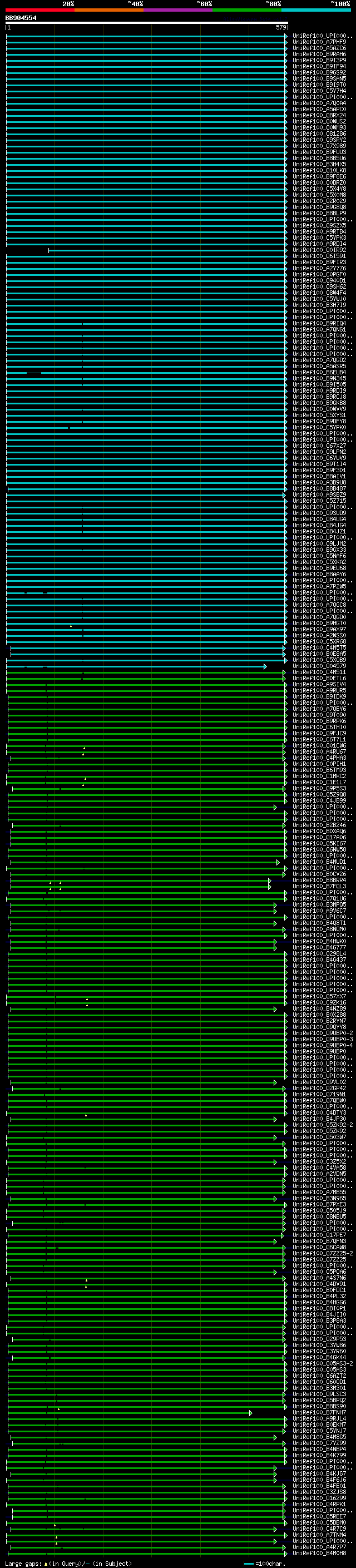Click hit label UniRef100_A9SIV4

pos(319,684)
